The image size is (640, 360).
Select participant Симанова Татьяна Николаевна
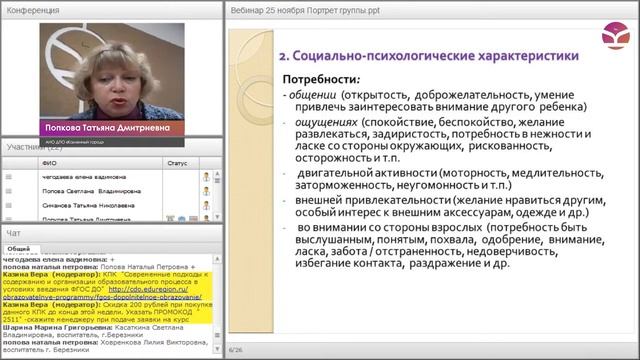[x=88, y=205]
